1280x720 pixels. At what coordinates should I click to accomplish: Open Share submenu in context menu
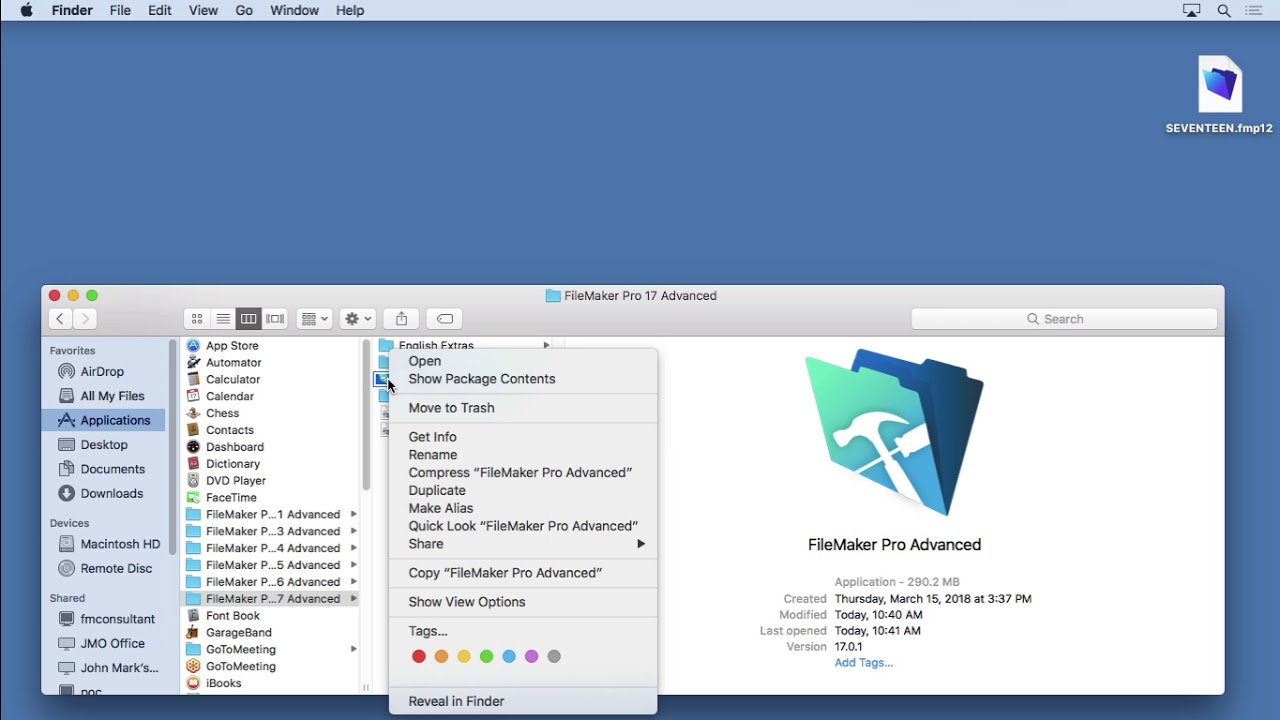[x=523, y=544]
